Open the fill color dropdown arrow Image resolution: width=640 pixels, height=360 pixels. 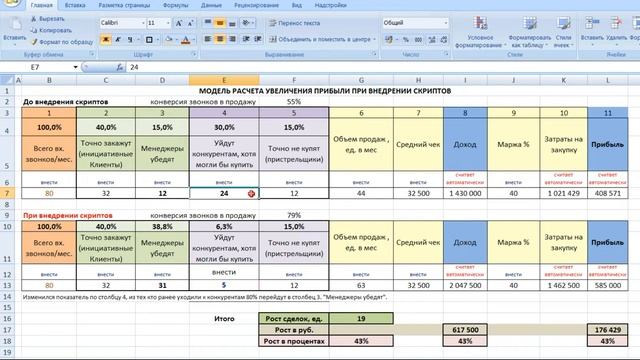click(176, 40)
